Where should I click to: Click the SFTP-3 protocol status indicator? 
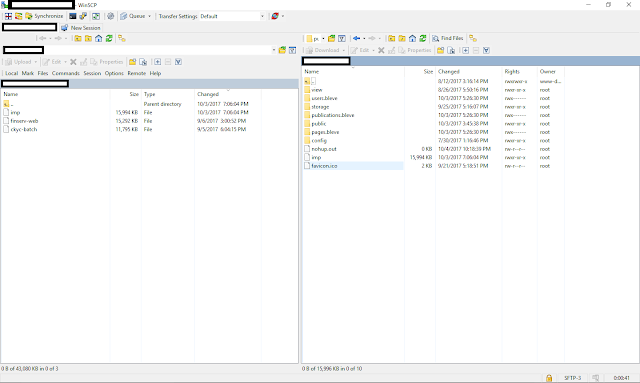(x=572, y=378)
